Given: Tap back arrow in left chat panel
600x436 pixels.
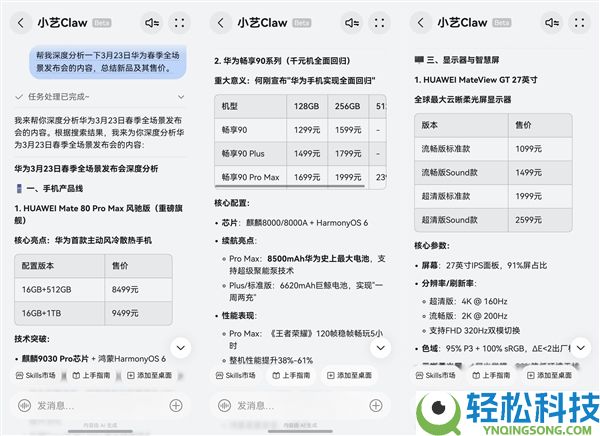Looking at the screenshot, I should 21,23.
